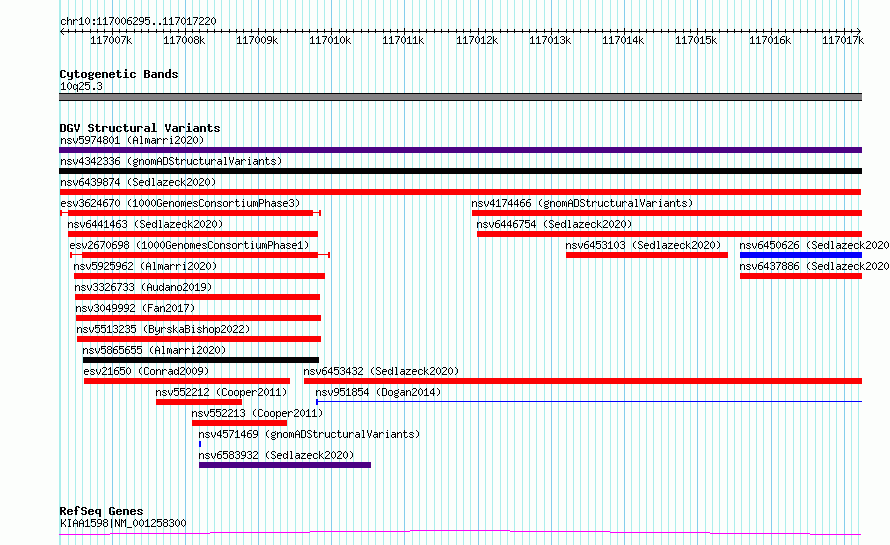This screenshot has height=545, width=890.
Task: Click the nsv5974801 (Almarri2020) variant bar
Action: (x=460, y=150)
